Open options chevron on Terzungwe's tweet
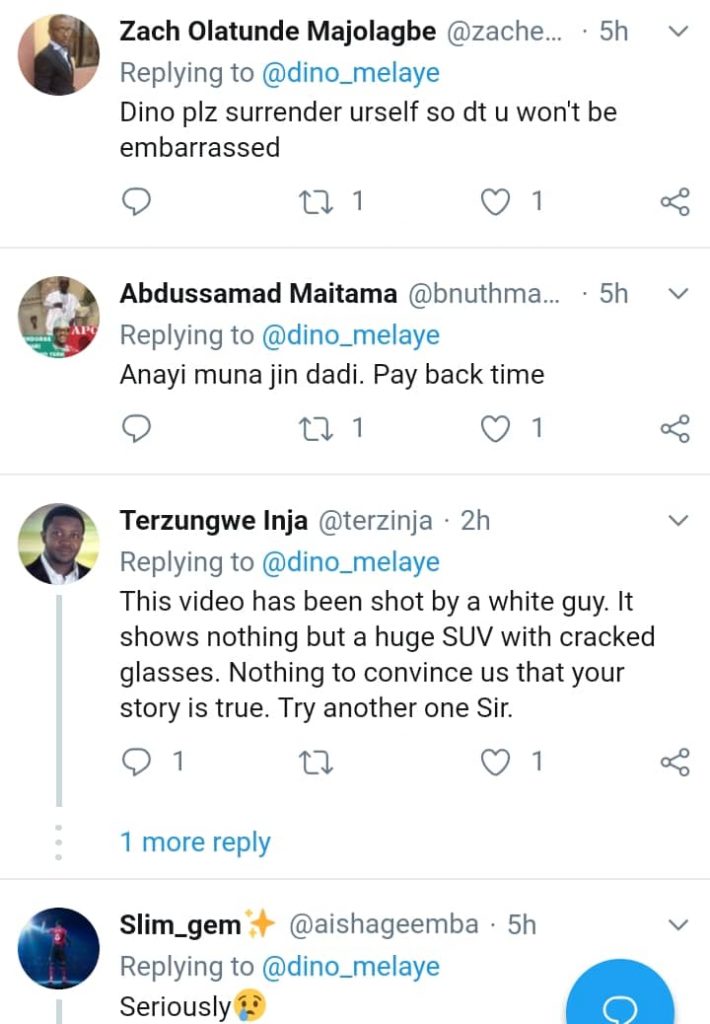This screenshot has height=1024, width=710. 678,521
